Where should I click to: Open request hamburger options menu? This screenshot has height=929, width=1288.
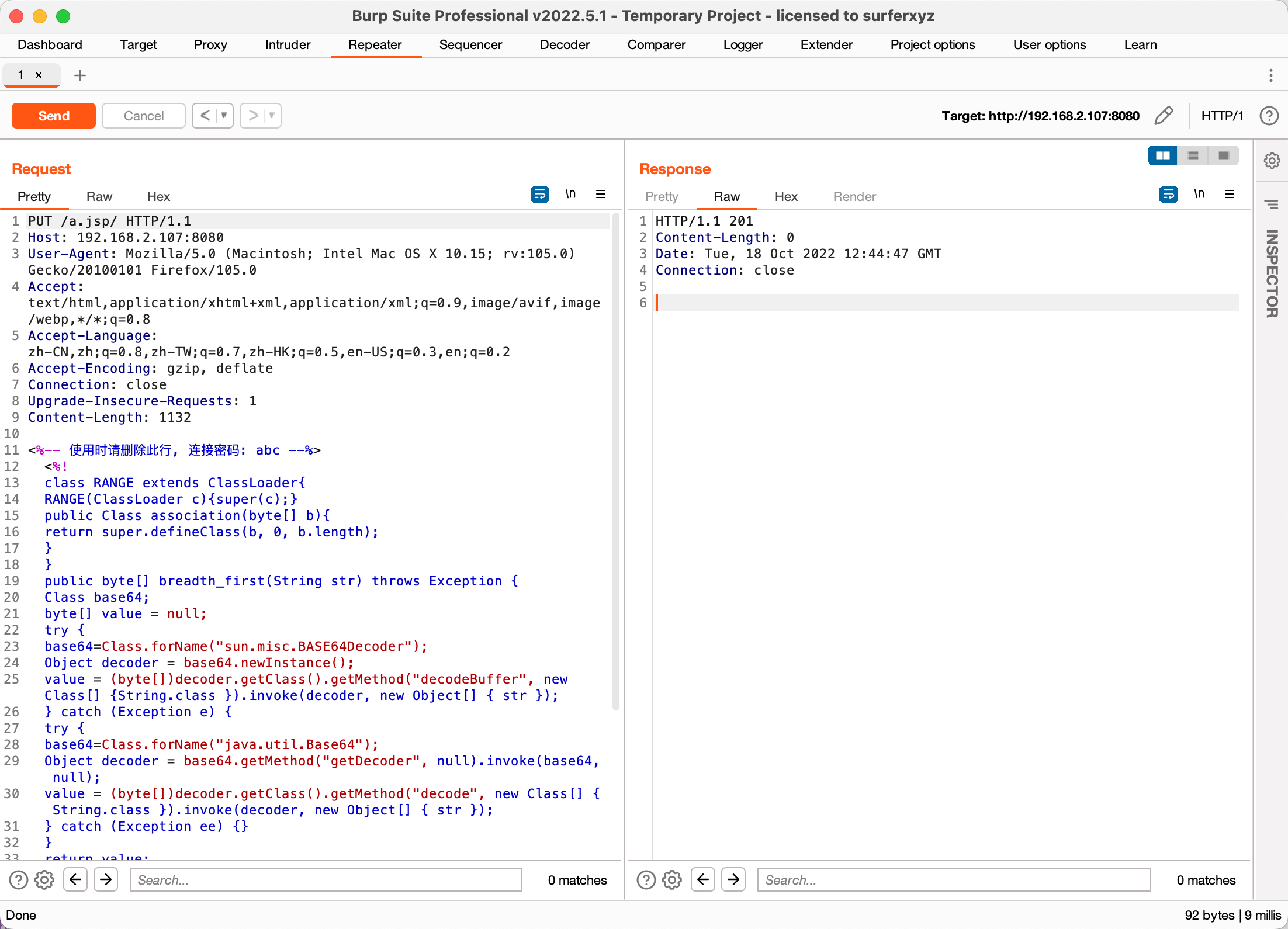pos(601,195)
